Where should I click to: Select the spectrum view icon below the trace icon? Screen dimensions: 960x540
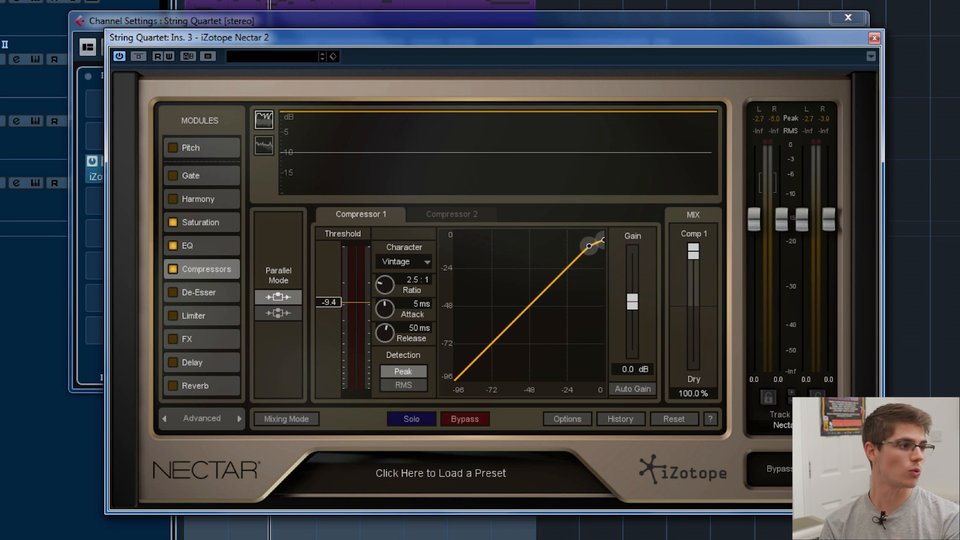264,146
